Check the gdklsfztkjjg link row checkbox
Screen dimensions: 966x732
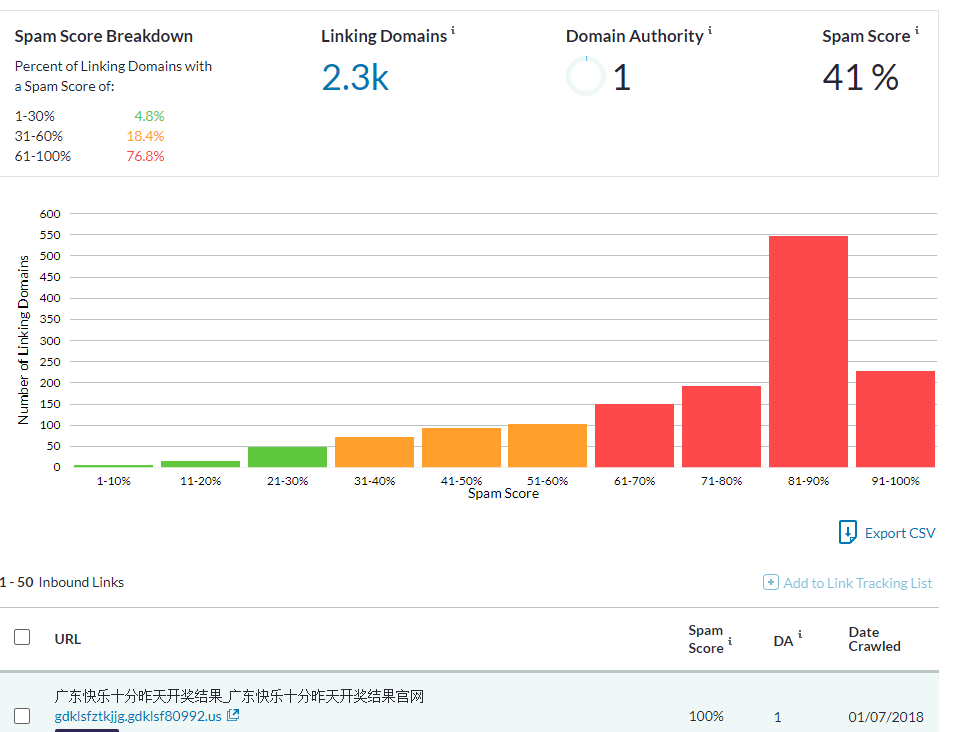(22, 716)
